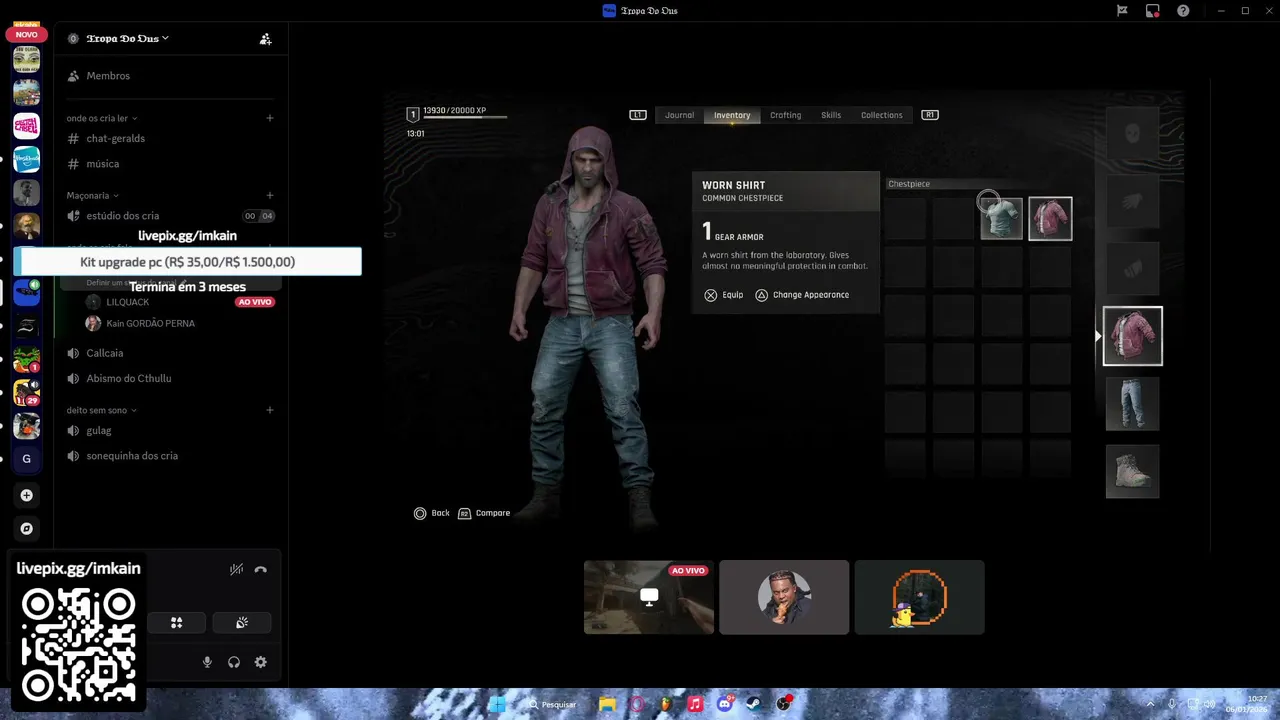Switch to the Skills tab
Image resolution: width=1280 pixels, height=720 pixels.
(x=831, y=115)
